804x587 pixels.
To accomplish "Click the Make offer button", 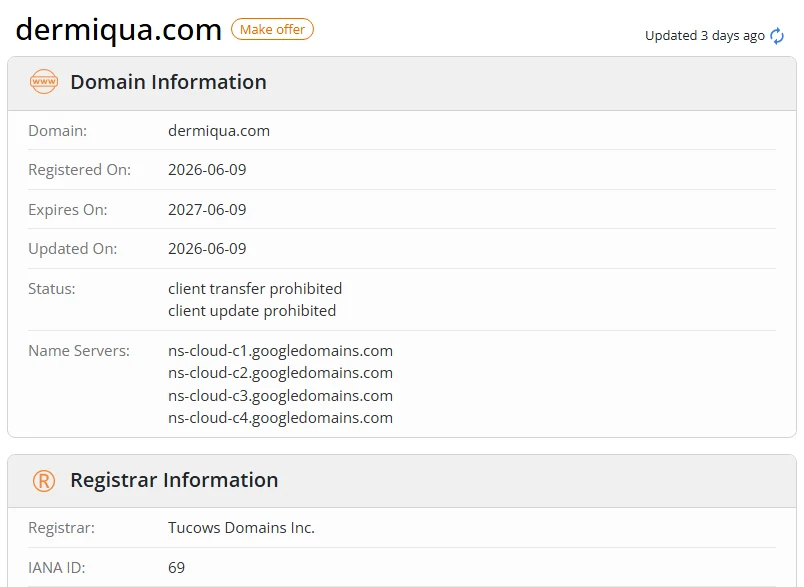I will click(x=272, y=29).
